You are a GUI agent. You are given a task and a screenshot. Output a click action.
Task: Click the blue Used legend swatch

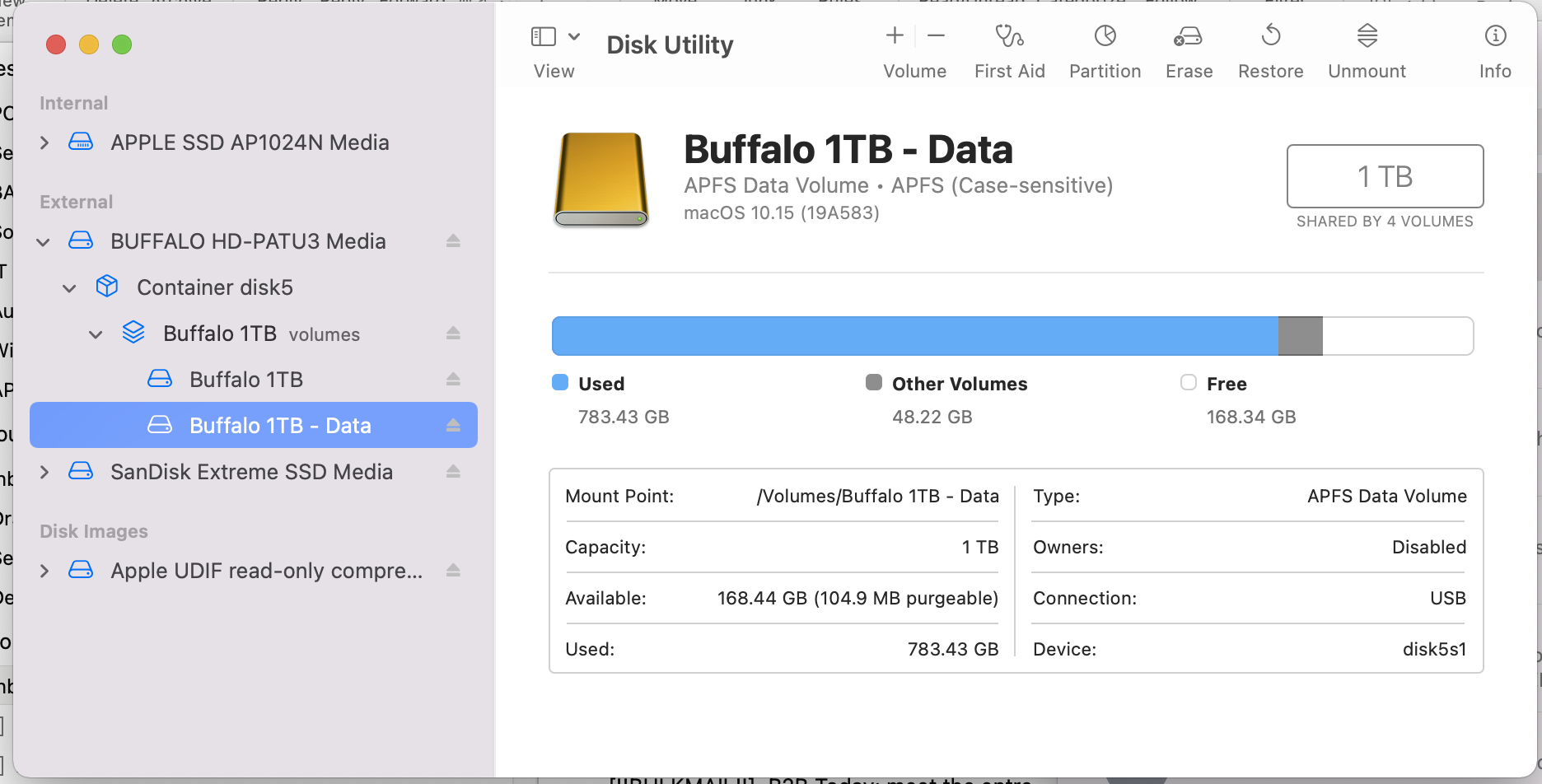tap(560, 382)
